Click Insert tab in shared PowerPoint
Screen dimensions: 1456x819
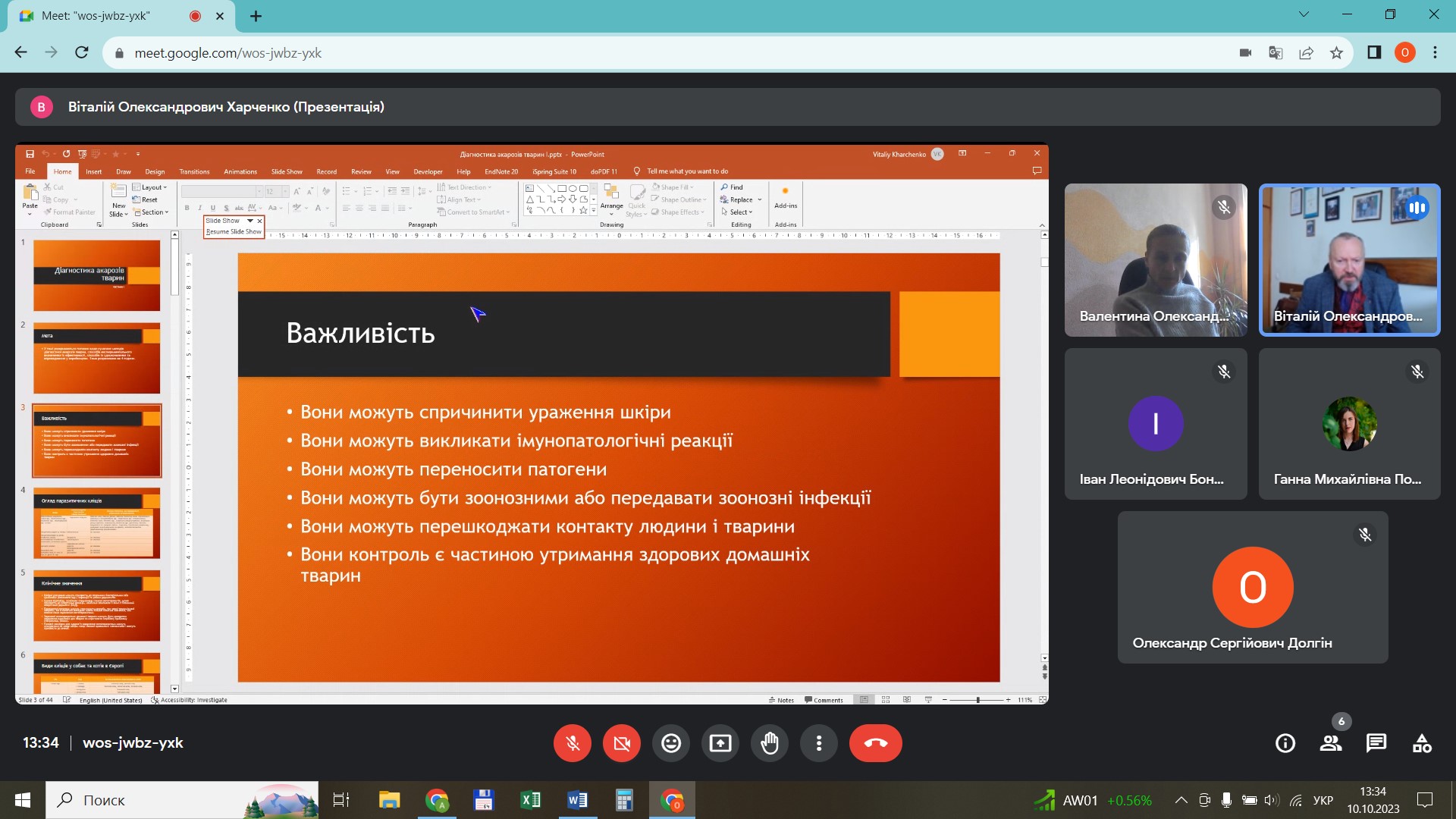(93, 171)
